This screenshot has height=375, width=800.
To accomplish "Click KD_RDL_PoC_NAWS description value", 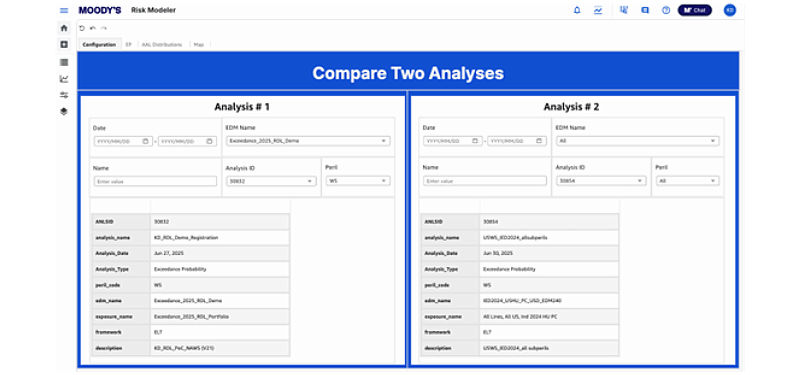I will (185, 348).
